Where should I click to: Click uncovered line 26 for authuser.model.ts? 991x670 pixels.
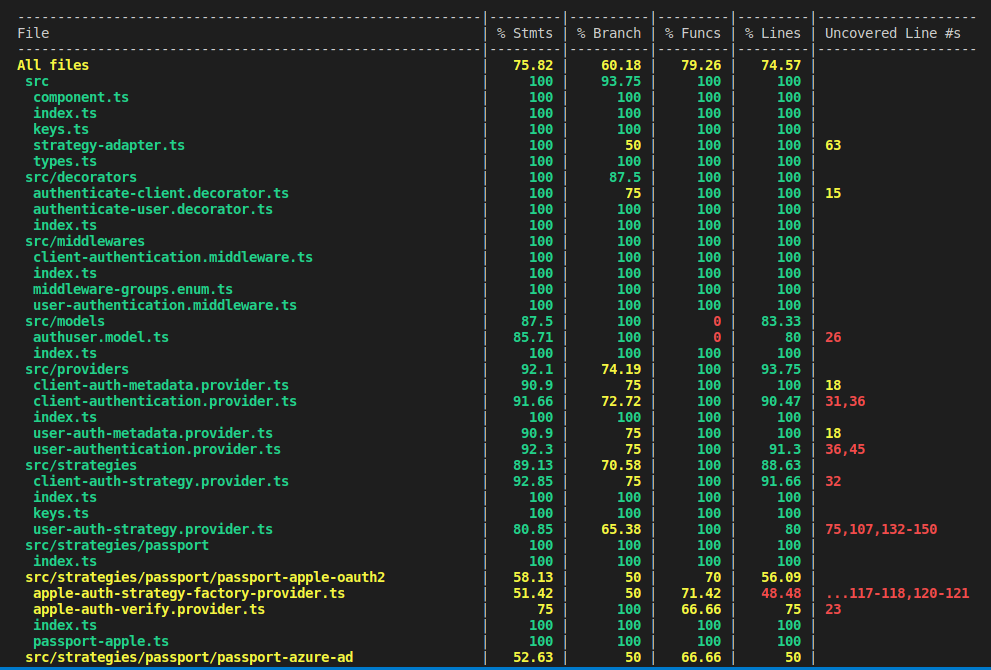(x=833, y=338)
